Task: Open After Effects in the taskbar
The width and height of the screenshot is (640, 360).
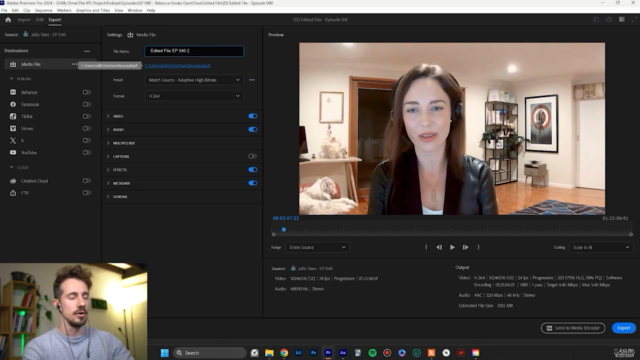Action: pos(343,353)
